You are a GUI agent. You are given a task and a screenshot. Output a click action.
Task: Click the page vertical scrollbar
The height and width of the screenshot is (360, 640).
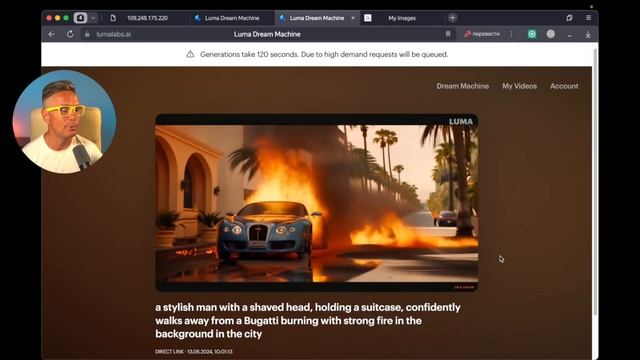(x=595, y=182)
